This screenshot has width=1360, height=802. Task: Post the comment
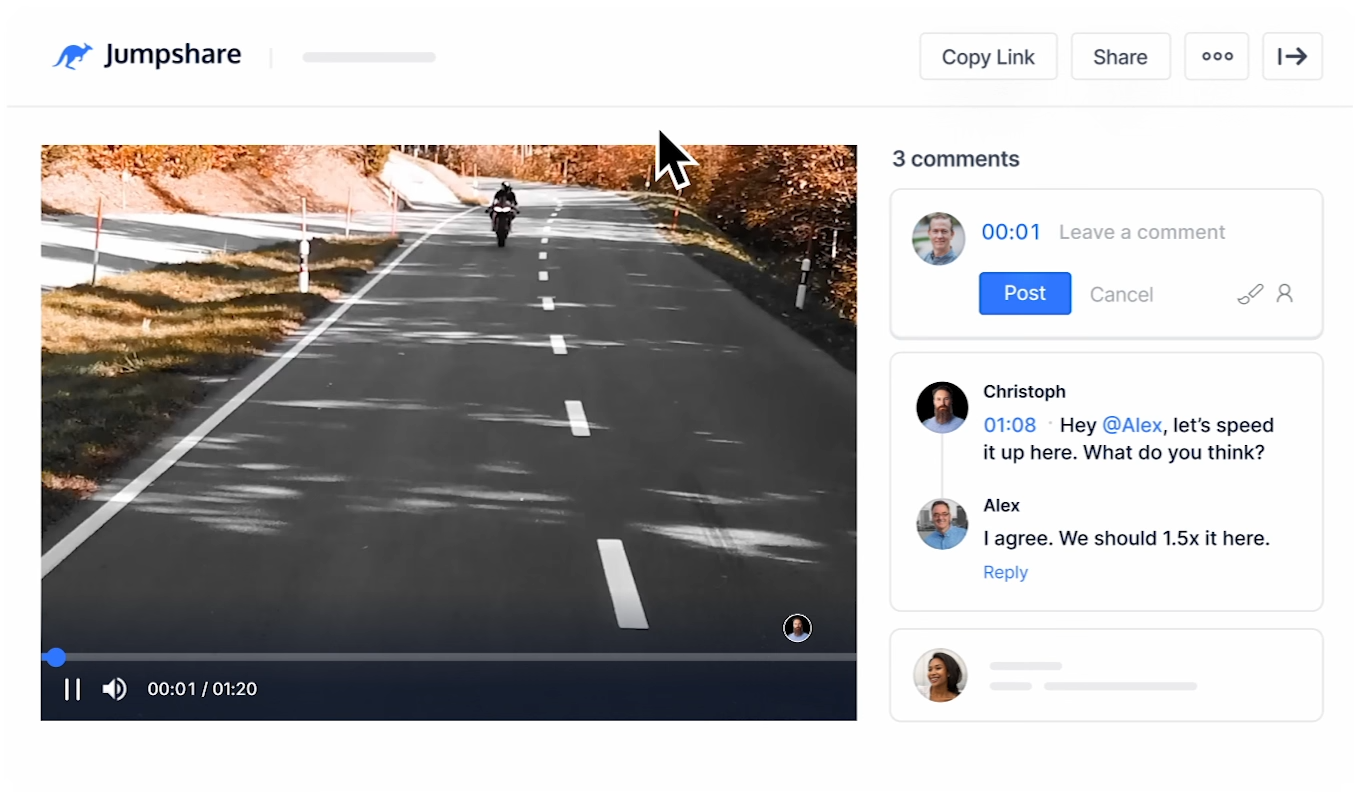[x=1025, y=293]
